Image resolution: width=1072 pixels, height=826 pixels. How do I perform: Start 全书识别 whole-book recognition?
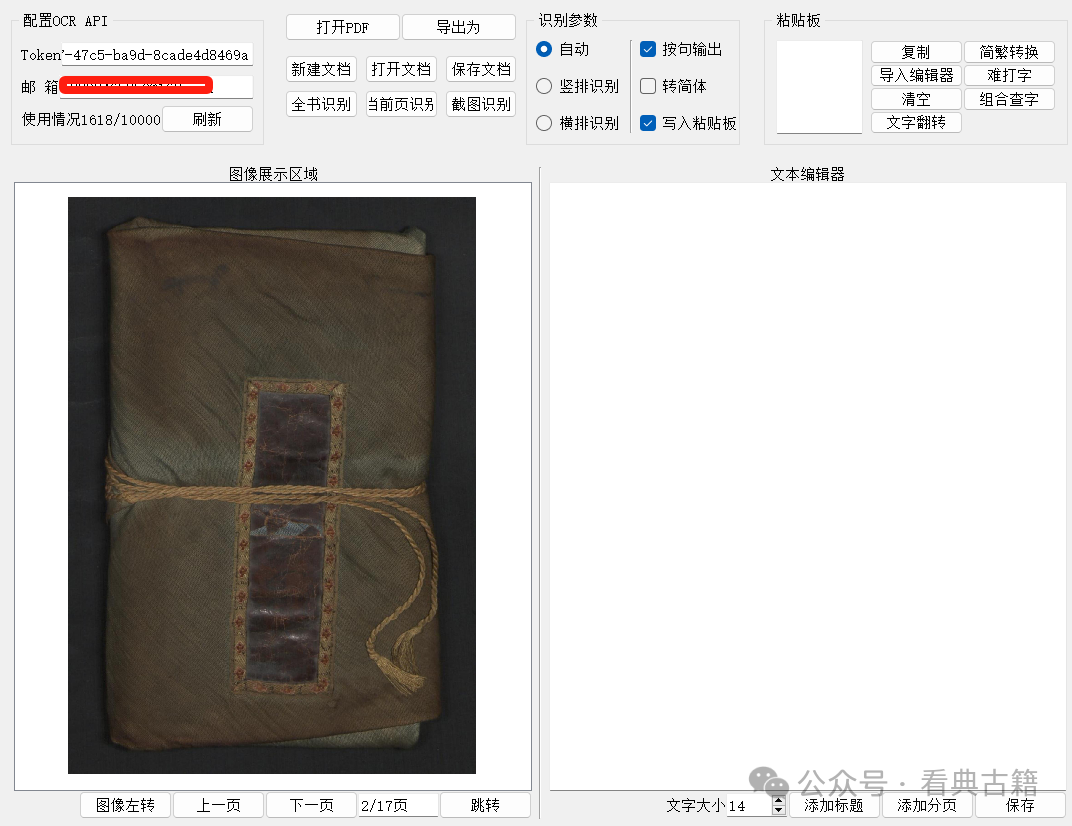(x=321, y=104)
